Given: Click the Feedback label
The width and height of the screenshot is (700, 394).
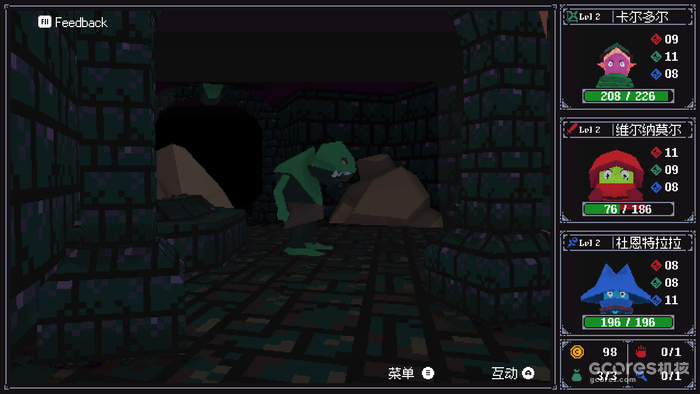Looking at the screenshot, I should click(81, 22).
